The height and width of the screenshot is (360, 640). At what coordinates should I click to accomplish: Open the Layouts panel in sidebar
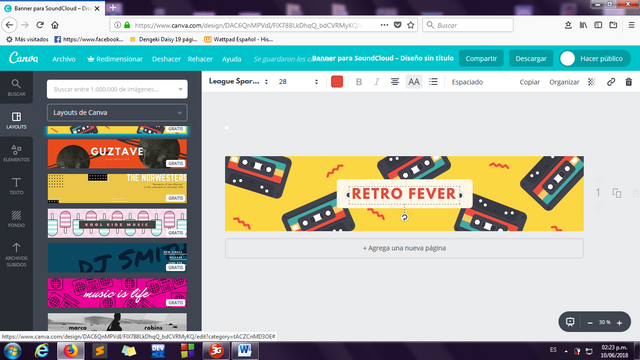(x=16, y=120)
